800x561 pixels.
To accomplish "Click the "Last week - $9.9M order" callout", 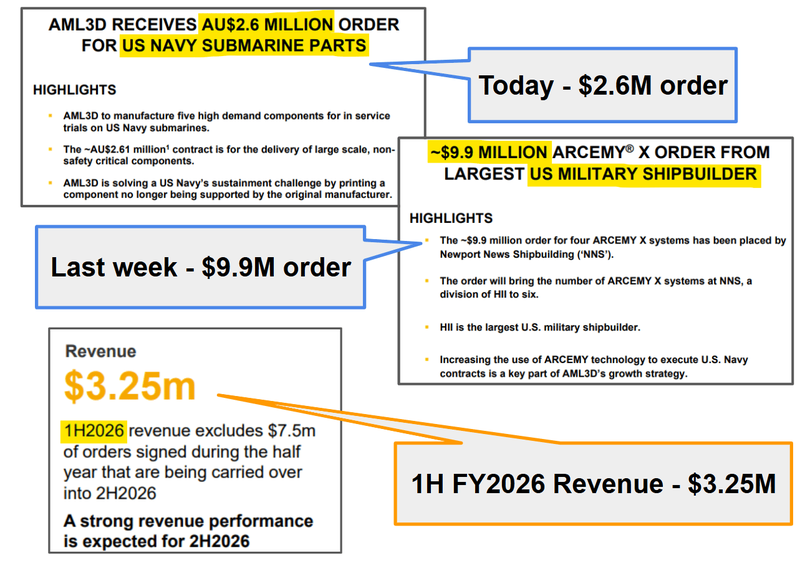I will (200, 267).
